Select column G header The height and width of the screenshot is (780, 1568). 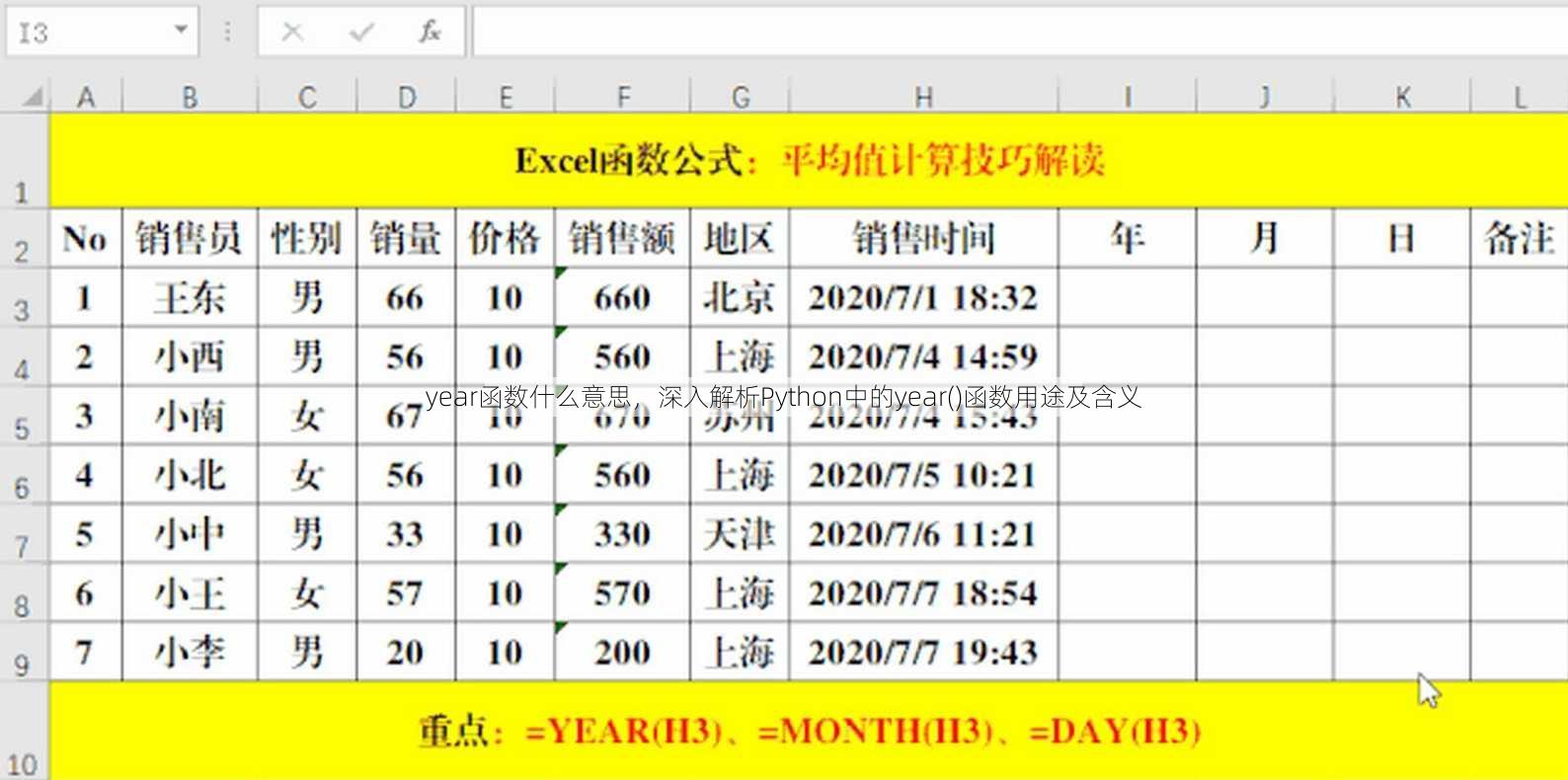(741, 97)
